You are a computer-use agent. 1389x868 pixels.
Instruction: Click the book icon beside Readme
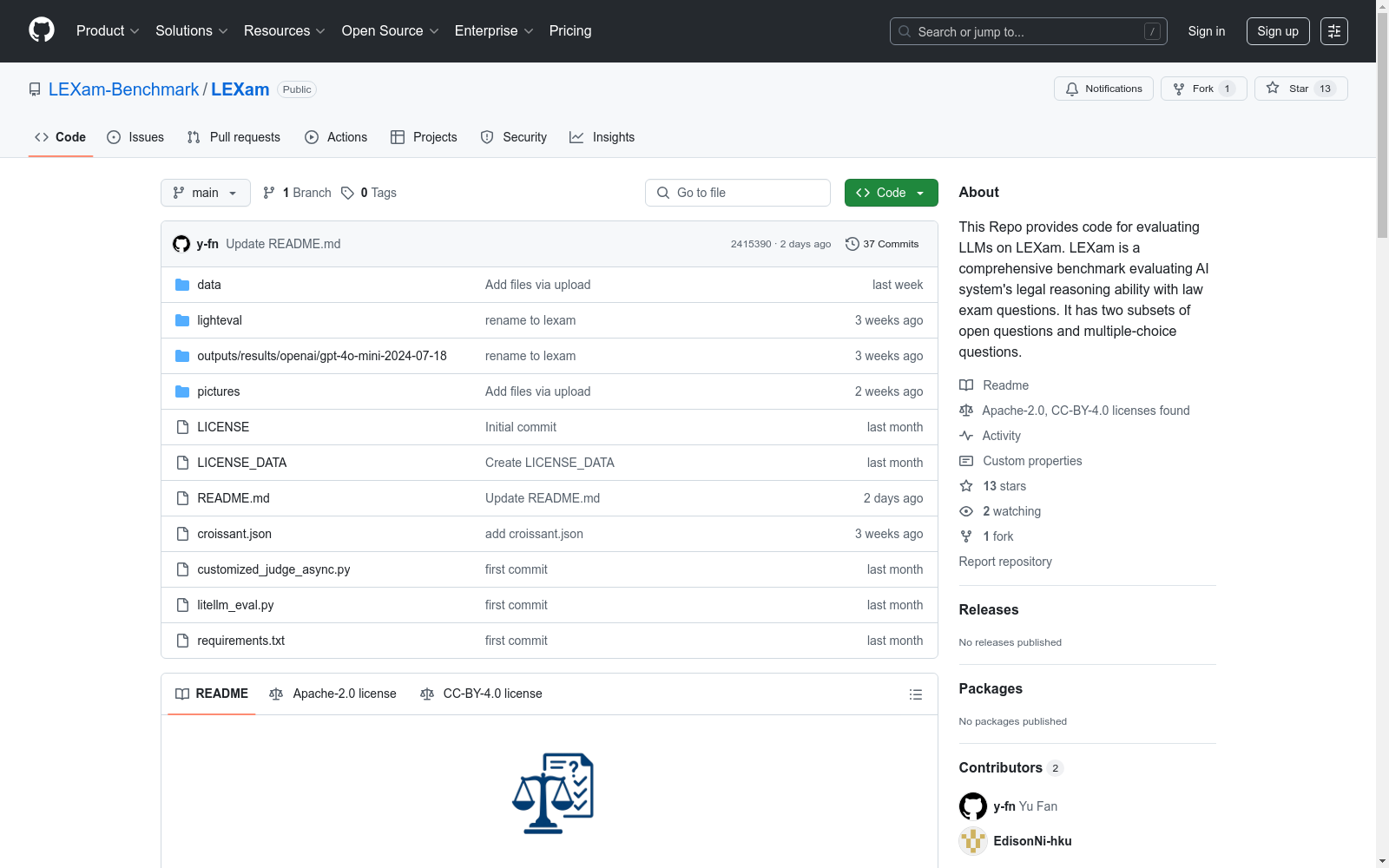coord(966,385)
